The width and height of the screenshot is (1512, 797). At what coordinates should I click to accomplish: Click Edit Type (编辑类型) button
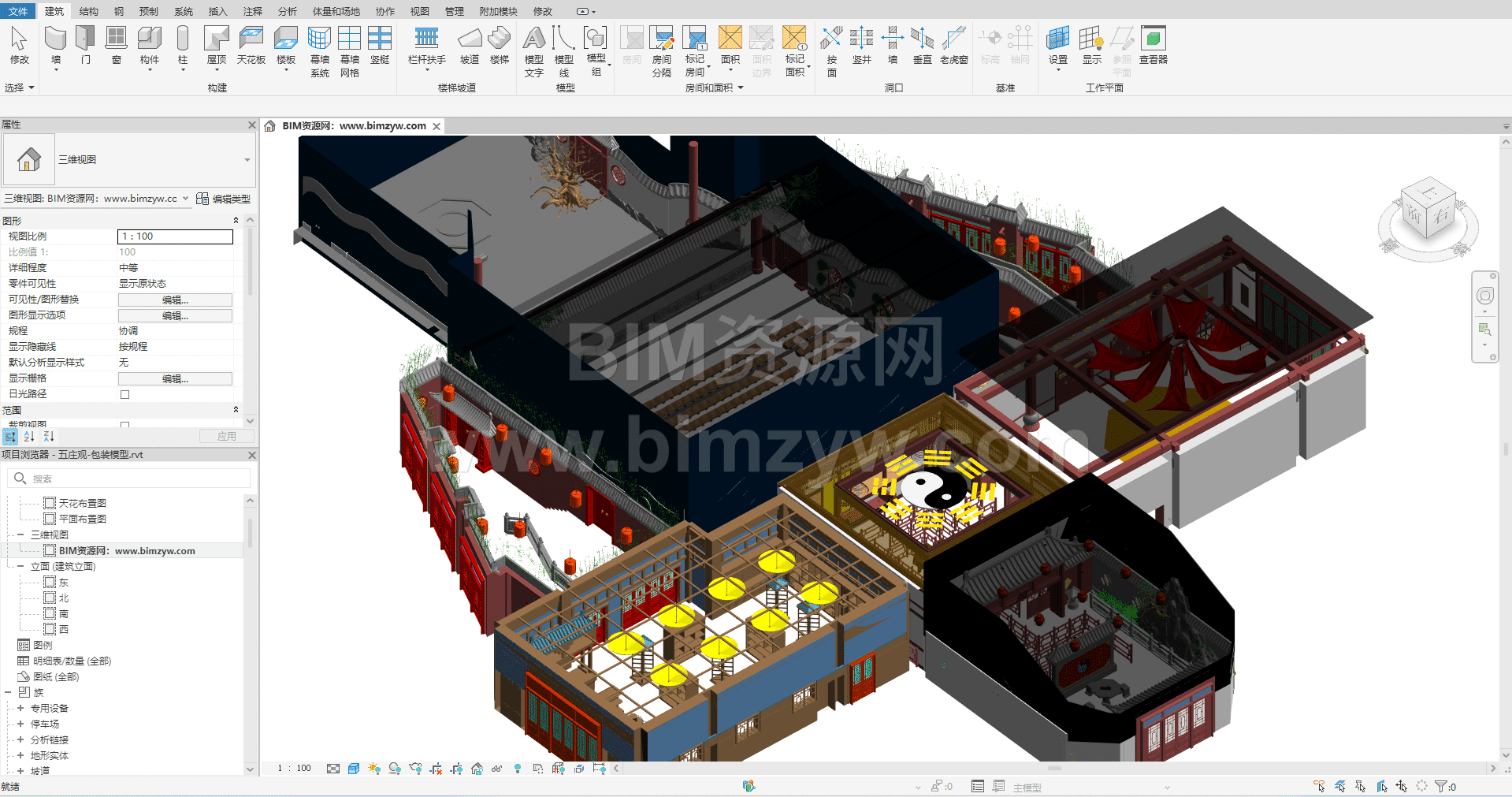[224, 199]
